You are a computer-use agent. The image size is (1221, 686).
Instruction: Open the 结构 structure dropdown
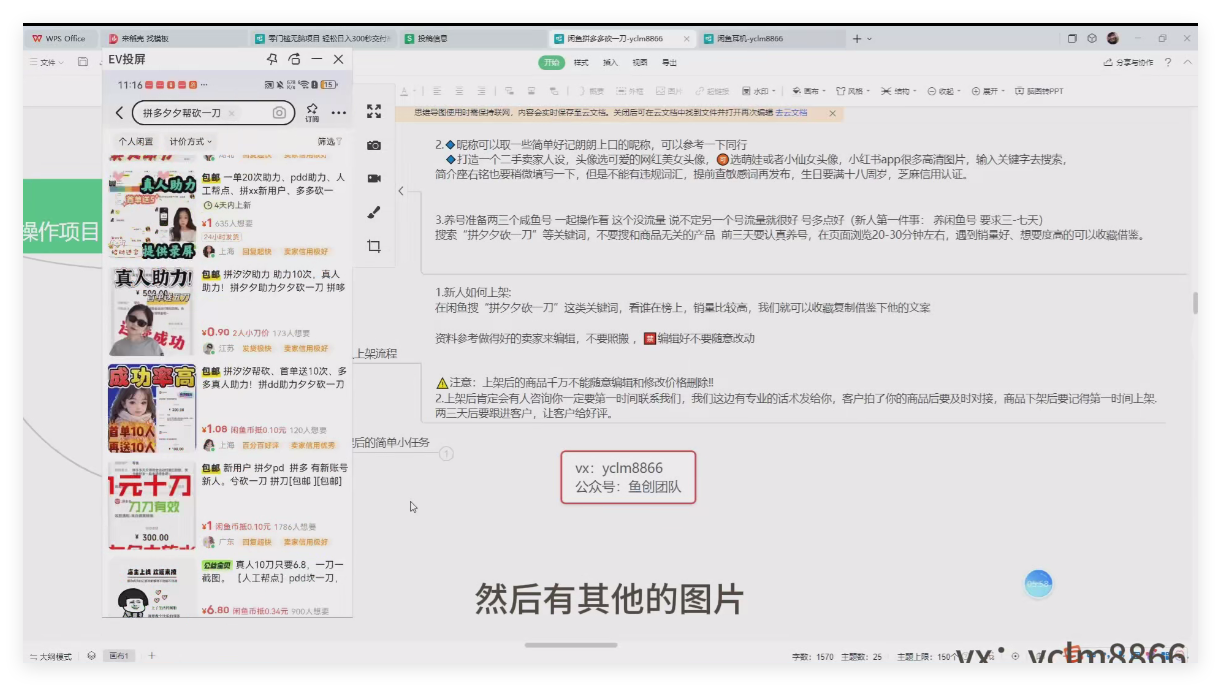point(898,91)
